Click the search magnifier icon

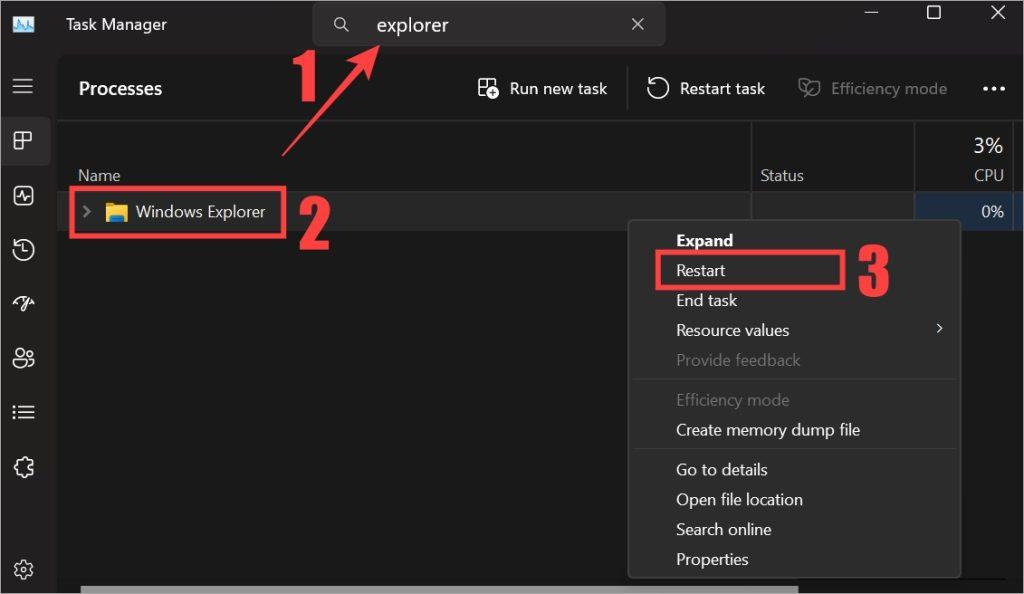[x=341, y=25]
